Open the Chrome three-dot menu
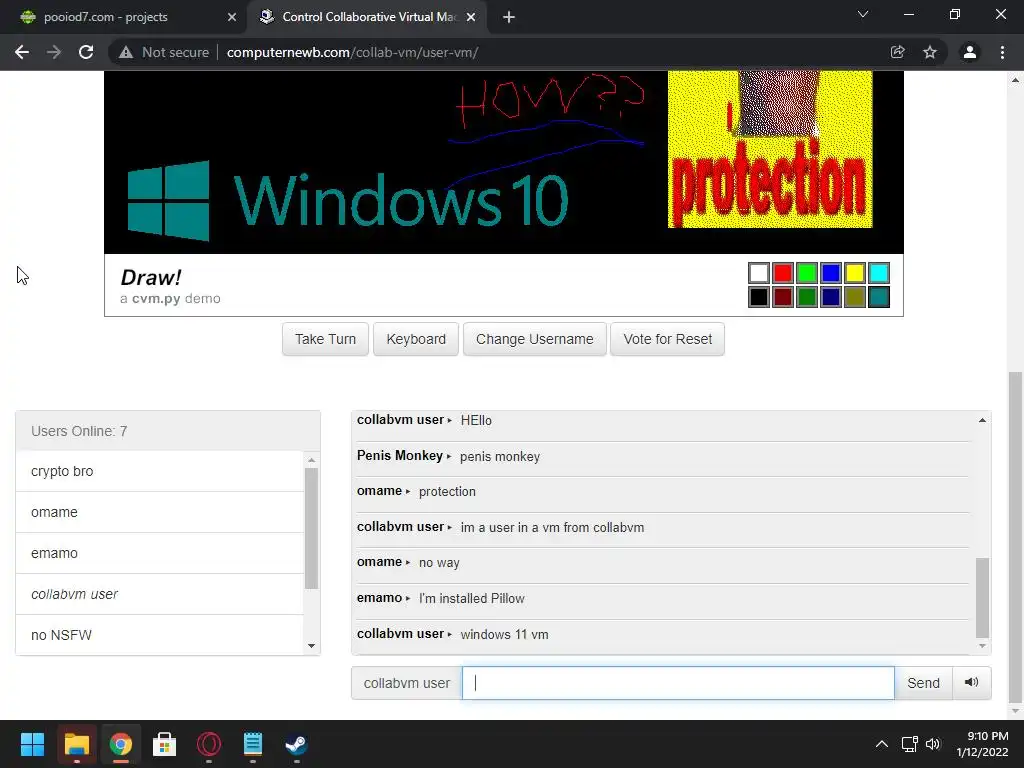1024x768 pixels. click(x=1002, y=52)
